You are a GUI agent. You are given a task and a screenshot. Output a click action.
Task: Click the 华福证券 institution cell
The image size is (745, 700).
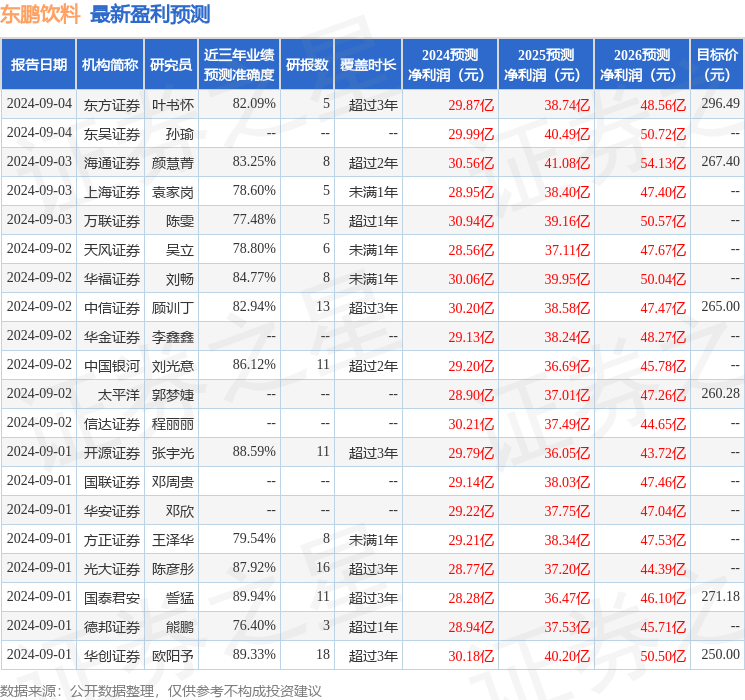(x=112, y=279)
